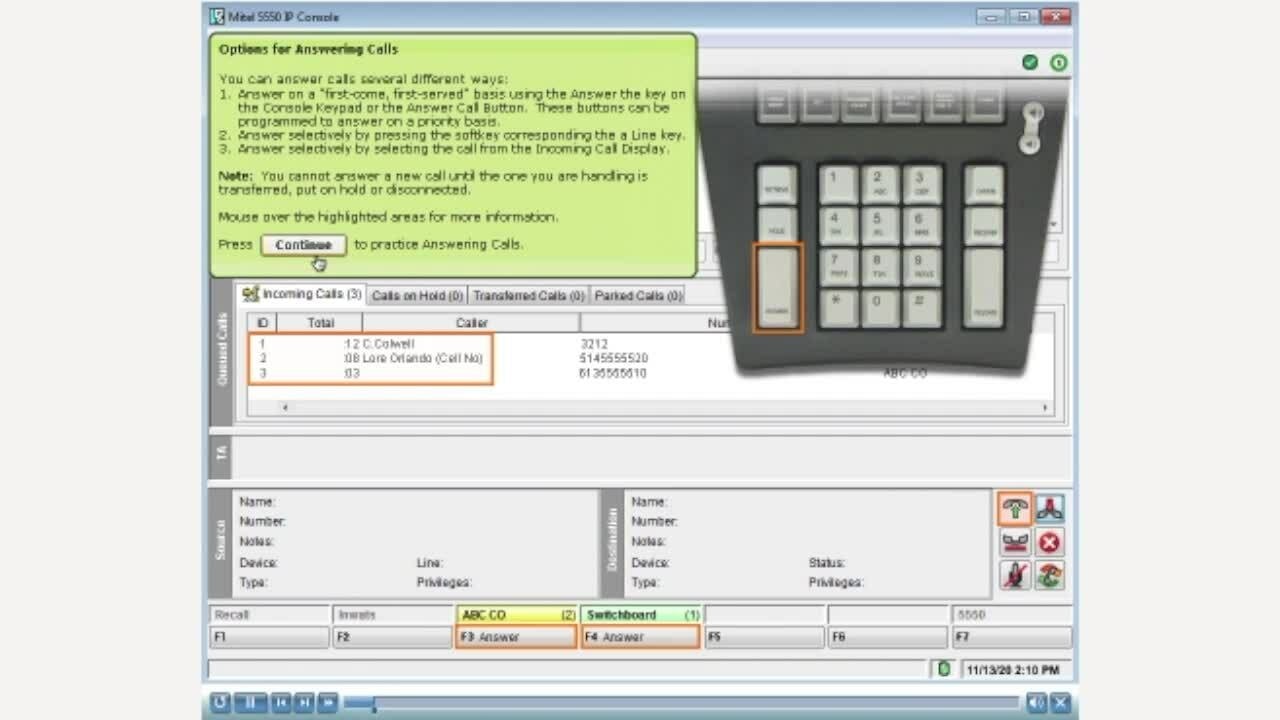Click keypad 5 JKL key

pyautogui.click(x=879, y=225)
